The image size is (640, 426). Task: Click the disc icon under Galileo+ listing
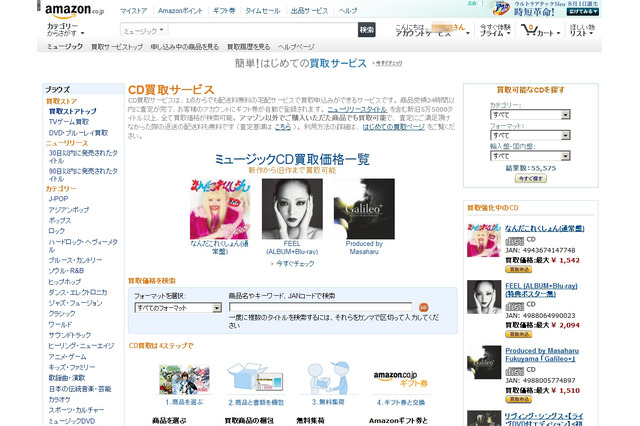(x=514, y=371)
